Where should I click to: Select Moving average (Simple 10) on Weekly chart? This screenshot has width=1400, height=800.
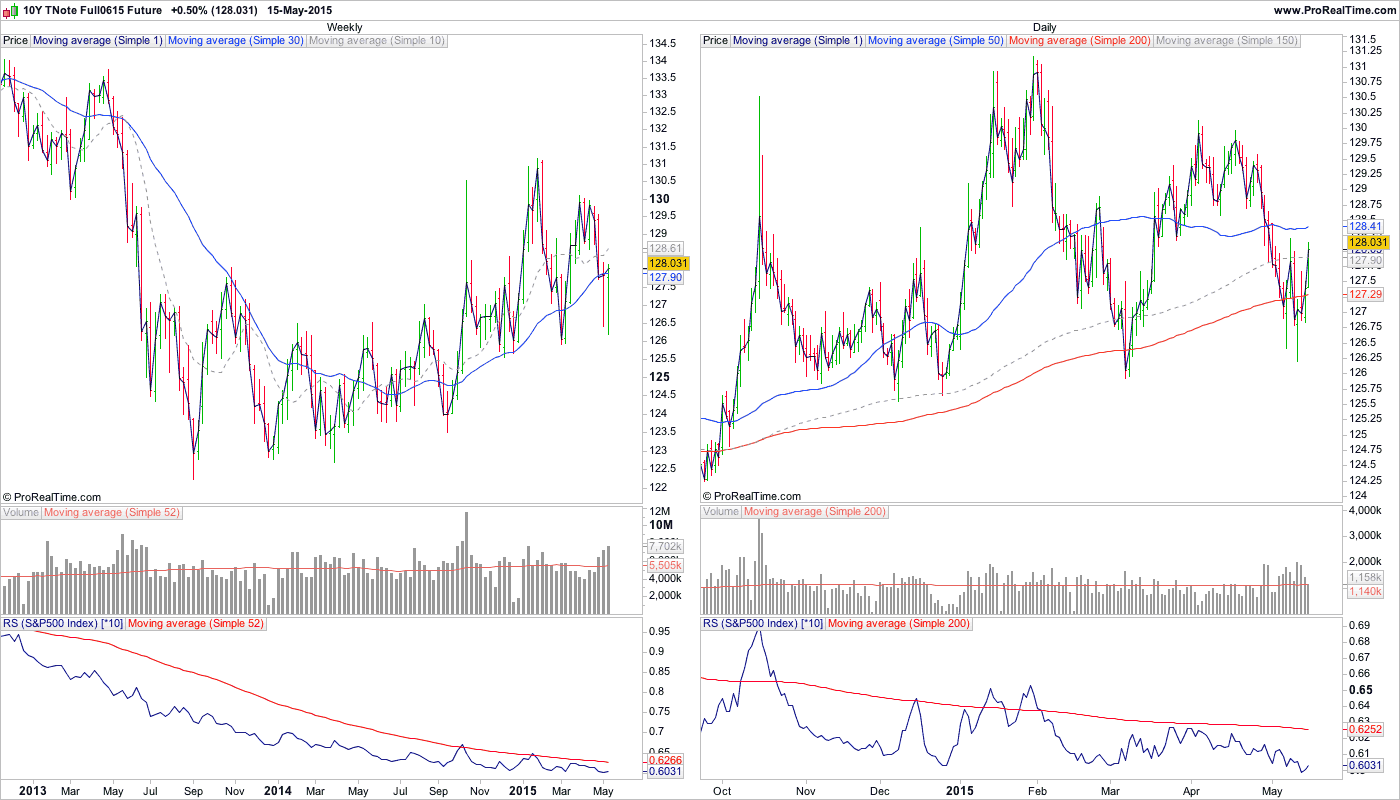pyautogui.click(x=376, y=41)
